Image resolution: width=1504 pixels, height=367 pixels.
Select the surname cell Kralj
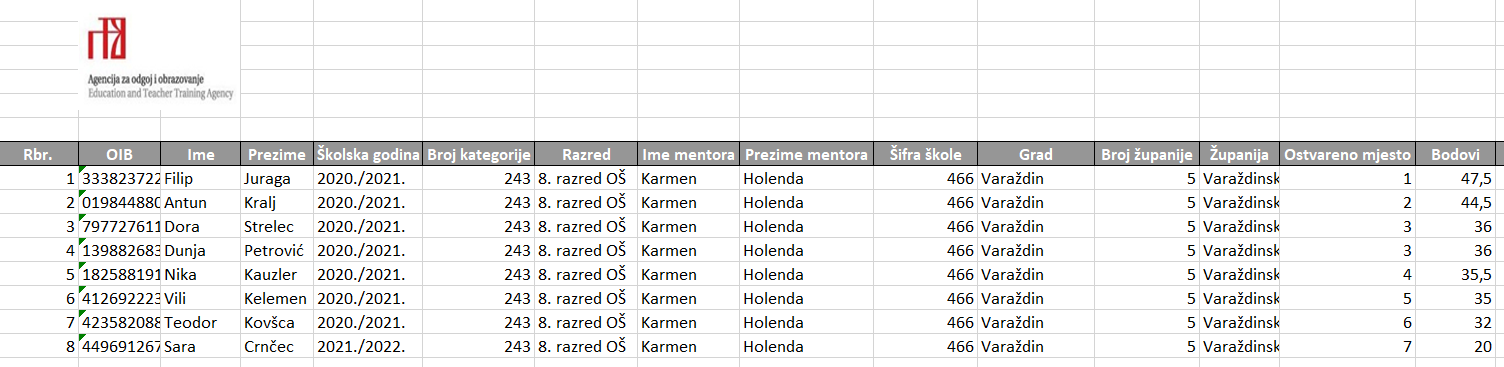click(x=277, y=203)
